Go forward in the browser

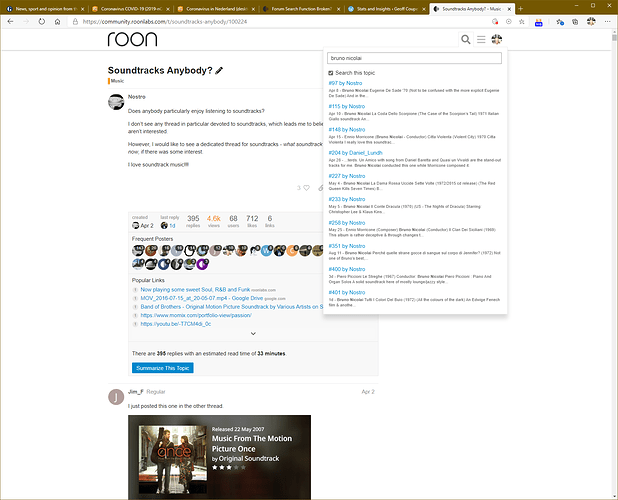[x=26, y=22]
